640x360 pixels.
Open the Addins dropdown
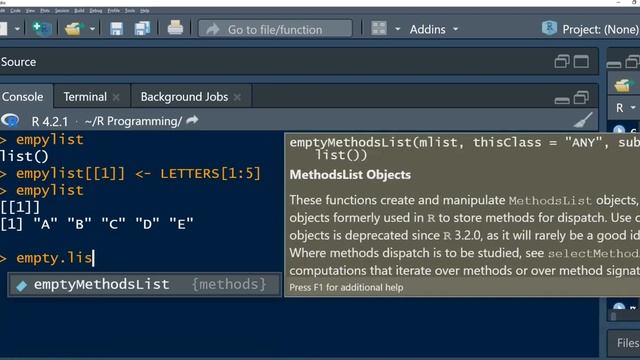(434, 29)
